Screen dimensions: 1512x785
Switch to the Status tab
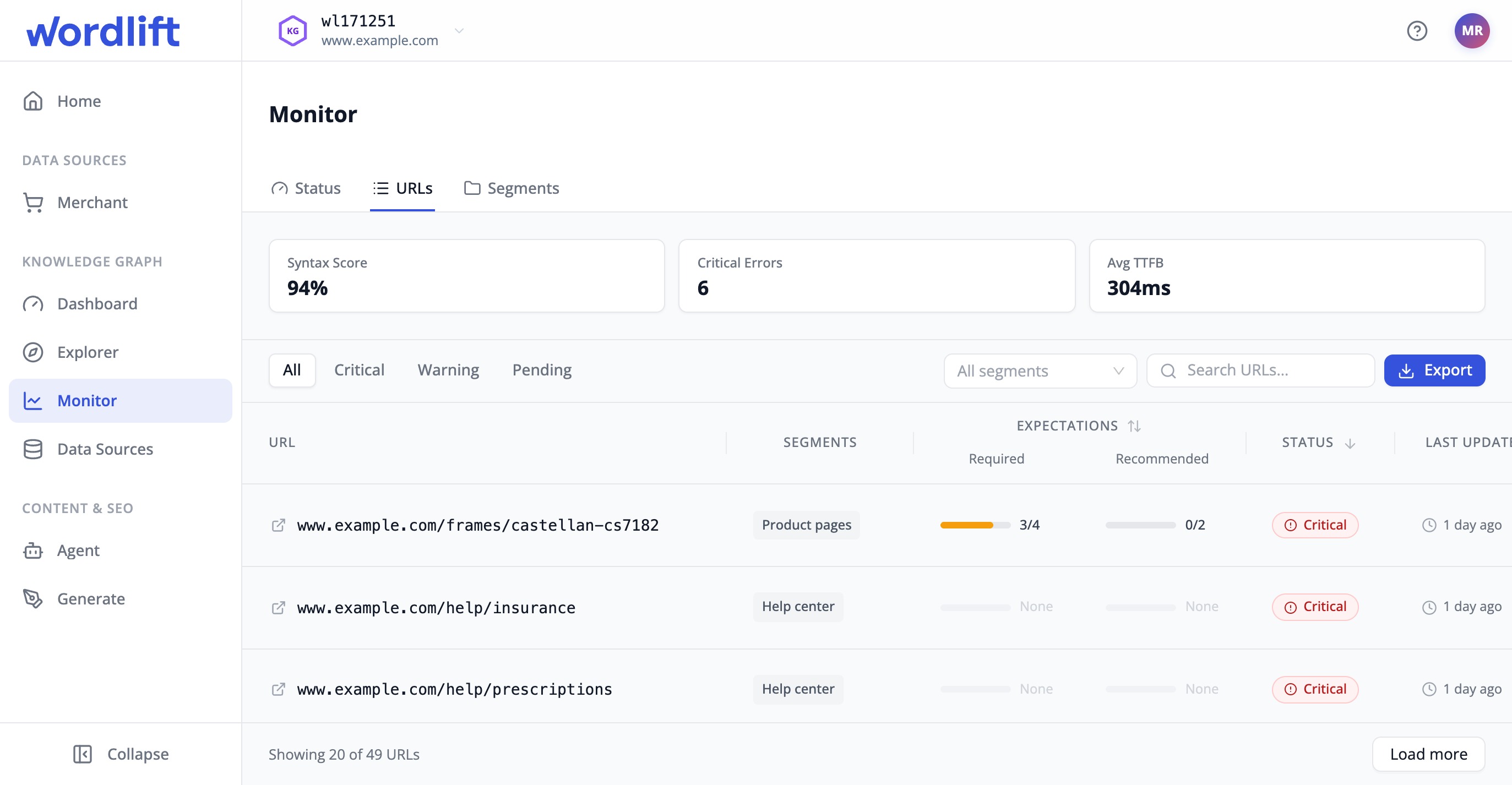(x=306, y=188)
